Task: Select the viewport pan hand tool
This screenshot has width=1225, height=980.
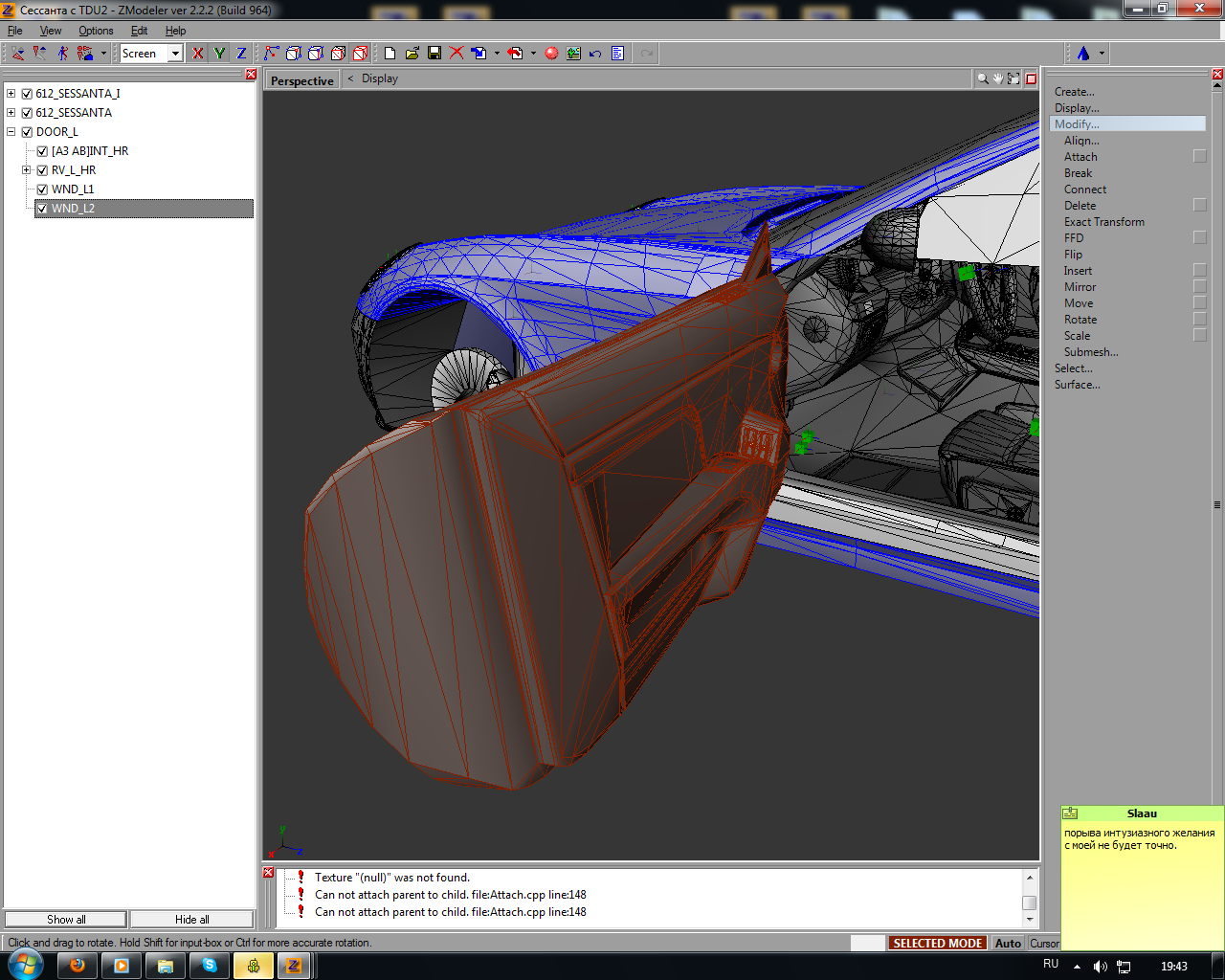Action: [x=997, y=79]
